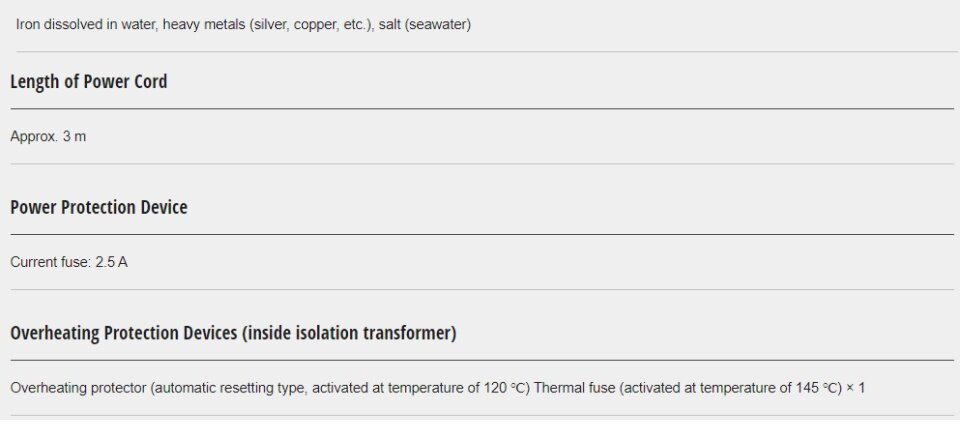Click the '2.5 A' fuse rating

pos(111,262)
